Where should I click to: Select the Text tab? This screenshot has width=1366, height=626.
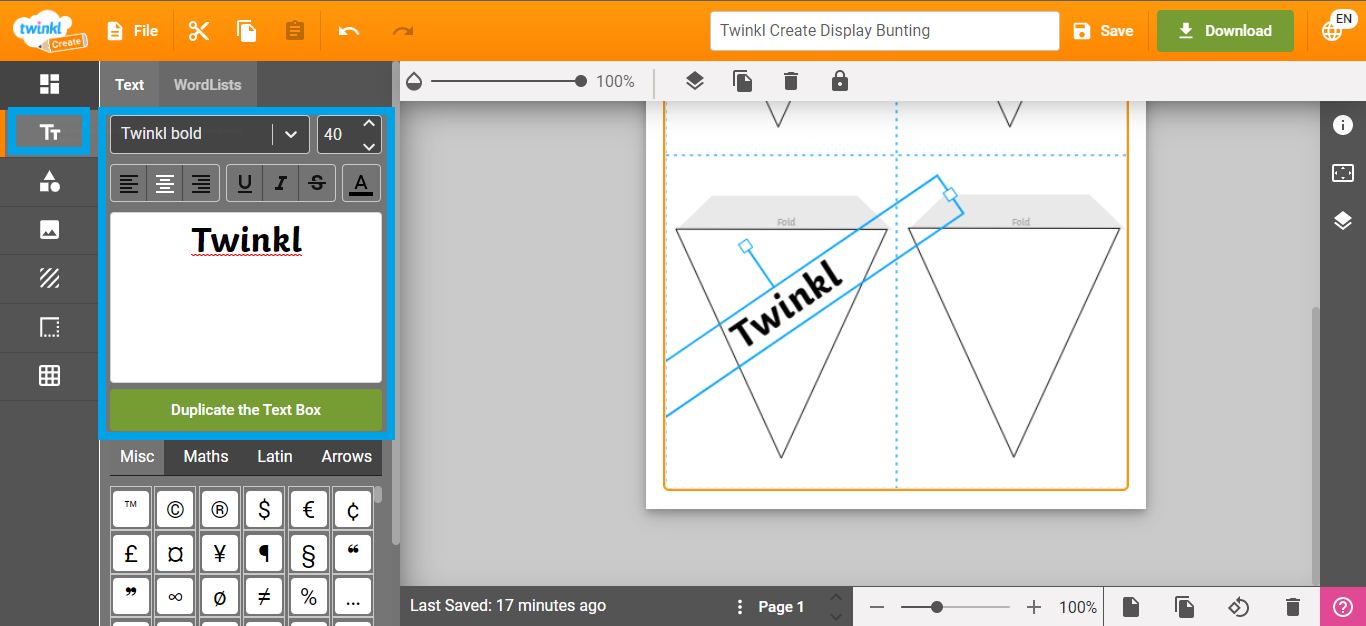point(129,84)
